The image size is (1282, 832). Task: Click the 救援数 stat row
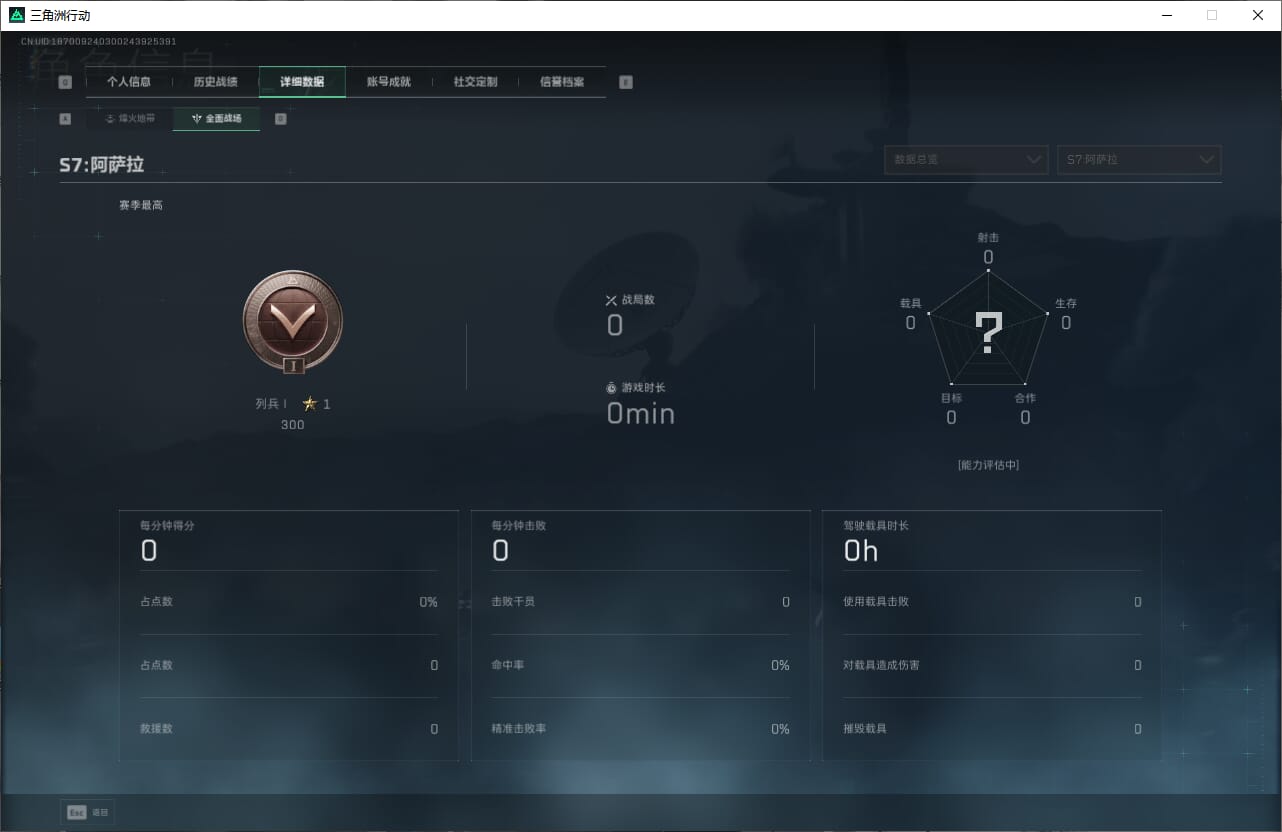(290, 729)
